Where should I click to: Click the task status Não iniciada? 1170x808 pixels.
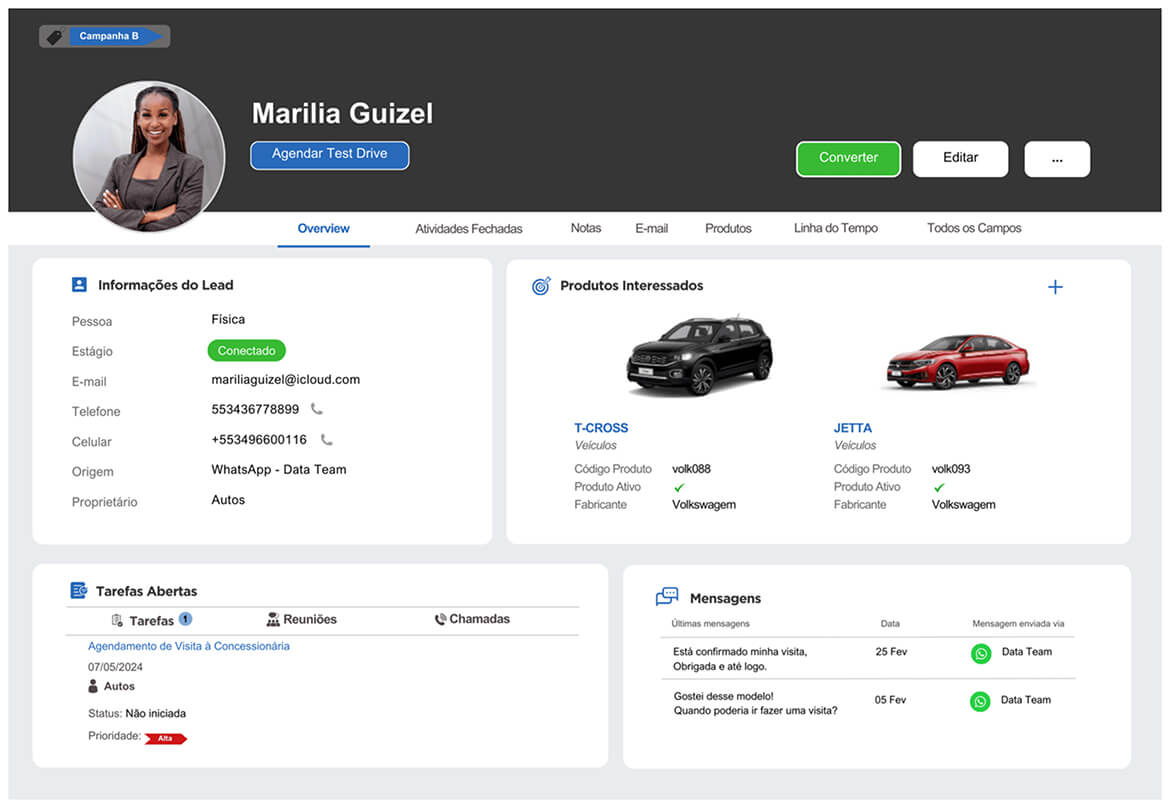tap(155, 713)
